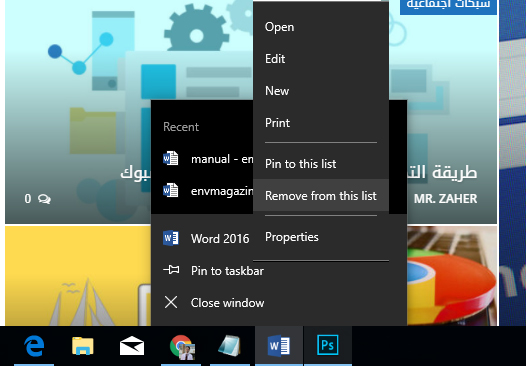Click Word document icon beside envmagazin entry
Screen dimensions: 526x366
point(170,190)
